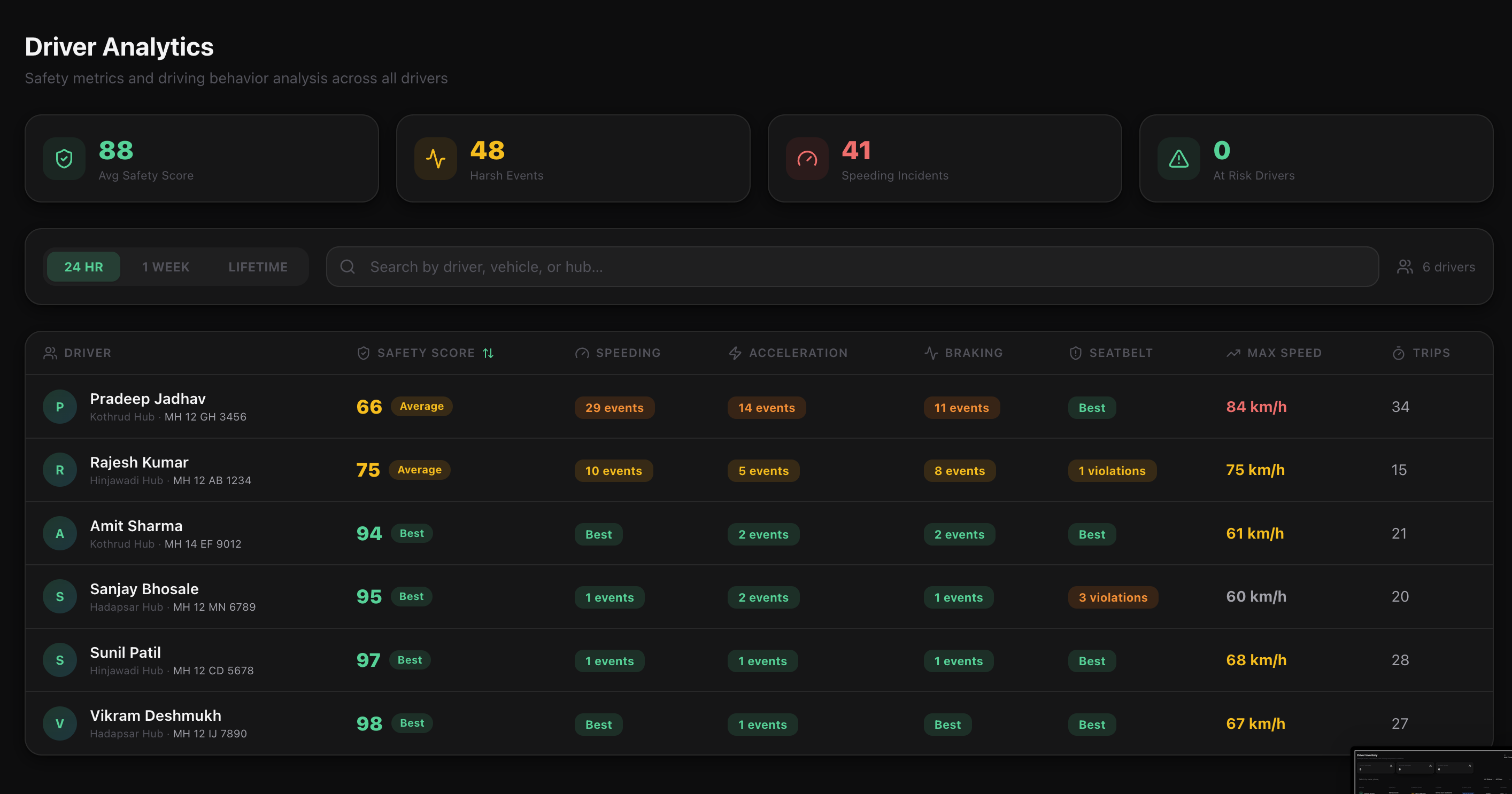Click the sort arrows next to Safety Score

(488, 353)
